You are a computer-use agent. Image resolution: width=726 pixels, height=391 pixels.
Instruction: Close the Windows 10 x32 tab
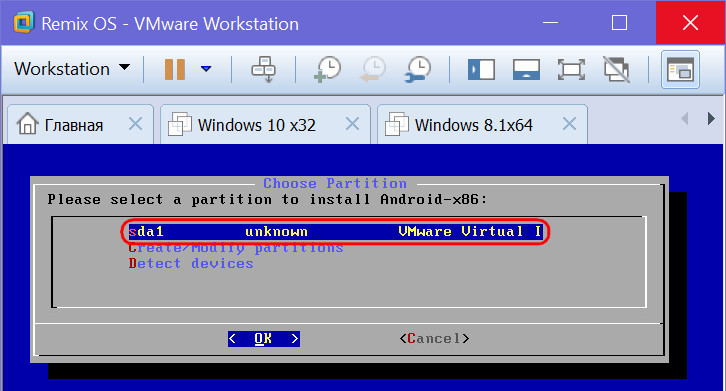pyautogui.click(x=352, y=124)
